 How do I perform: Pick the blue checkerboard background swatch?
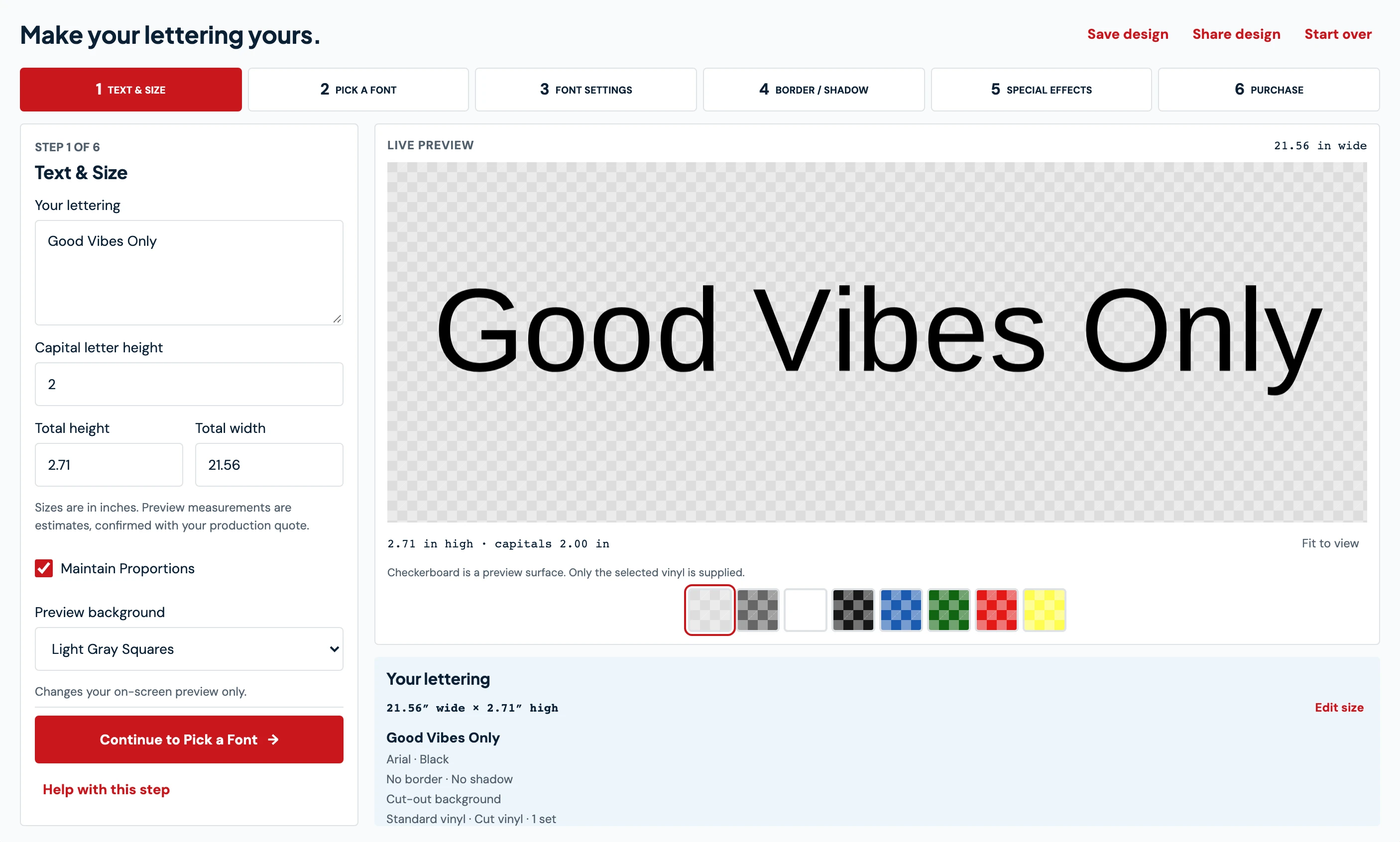901,610
